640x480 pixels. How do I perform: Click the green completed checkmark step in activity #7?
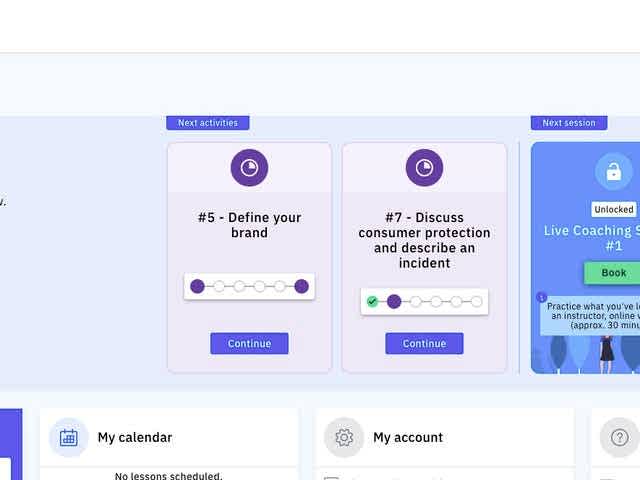tap(372, 301)
